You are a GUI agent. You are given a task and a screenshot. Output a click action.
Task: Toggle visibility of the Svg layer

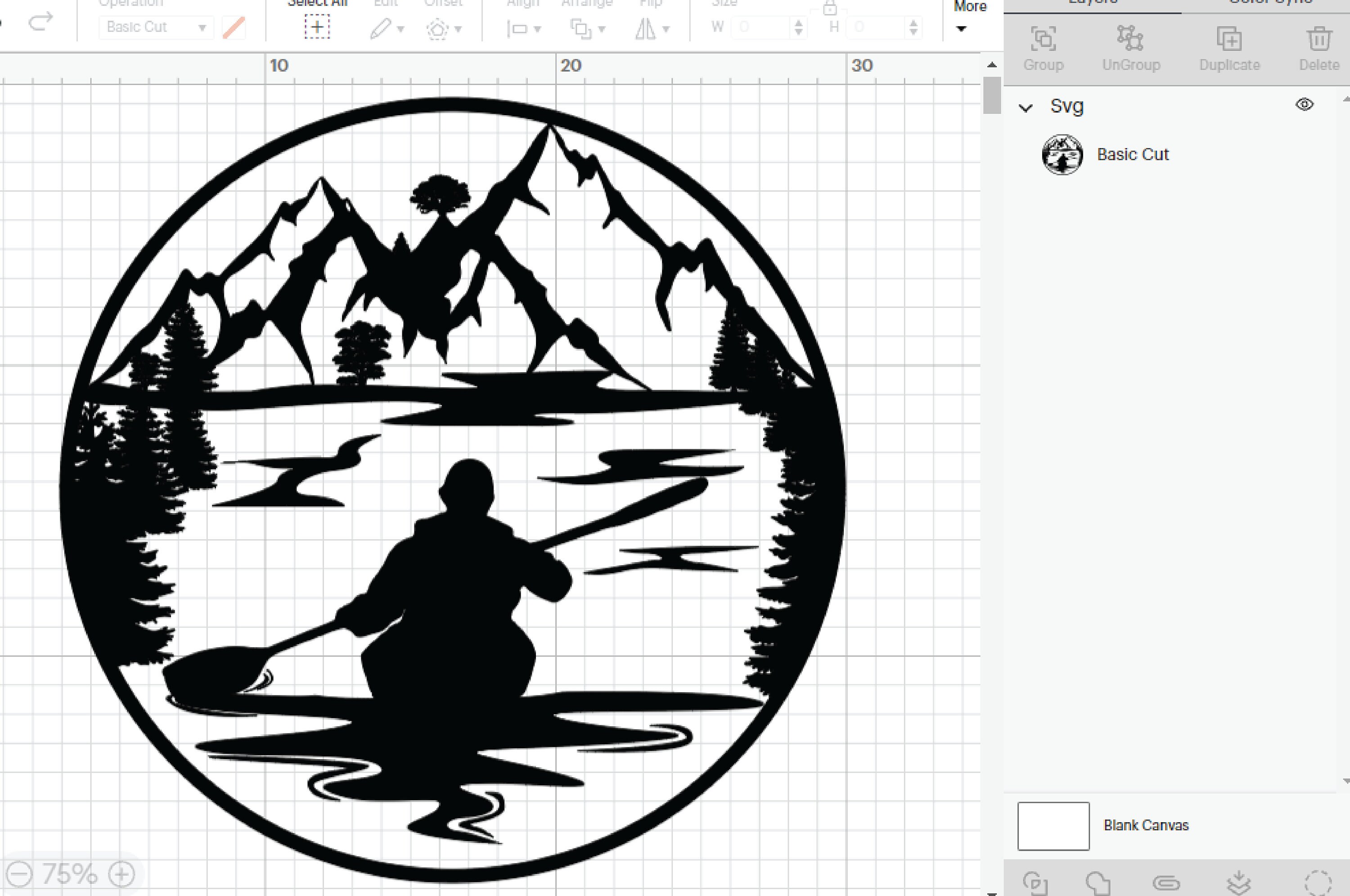(1305, 104)
